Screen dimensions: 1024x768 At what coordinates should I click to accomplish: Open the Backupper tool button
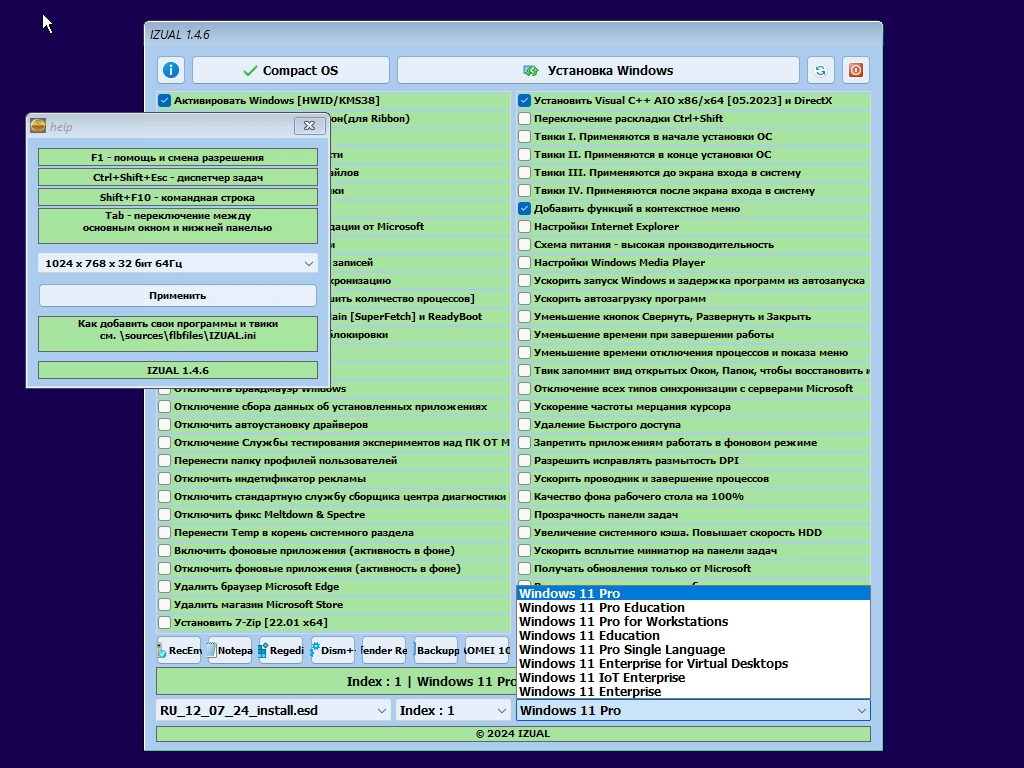436,650
